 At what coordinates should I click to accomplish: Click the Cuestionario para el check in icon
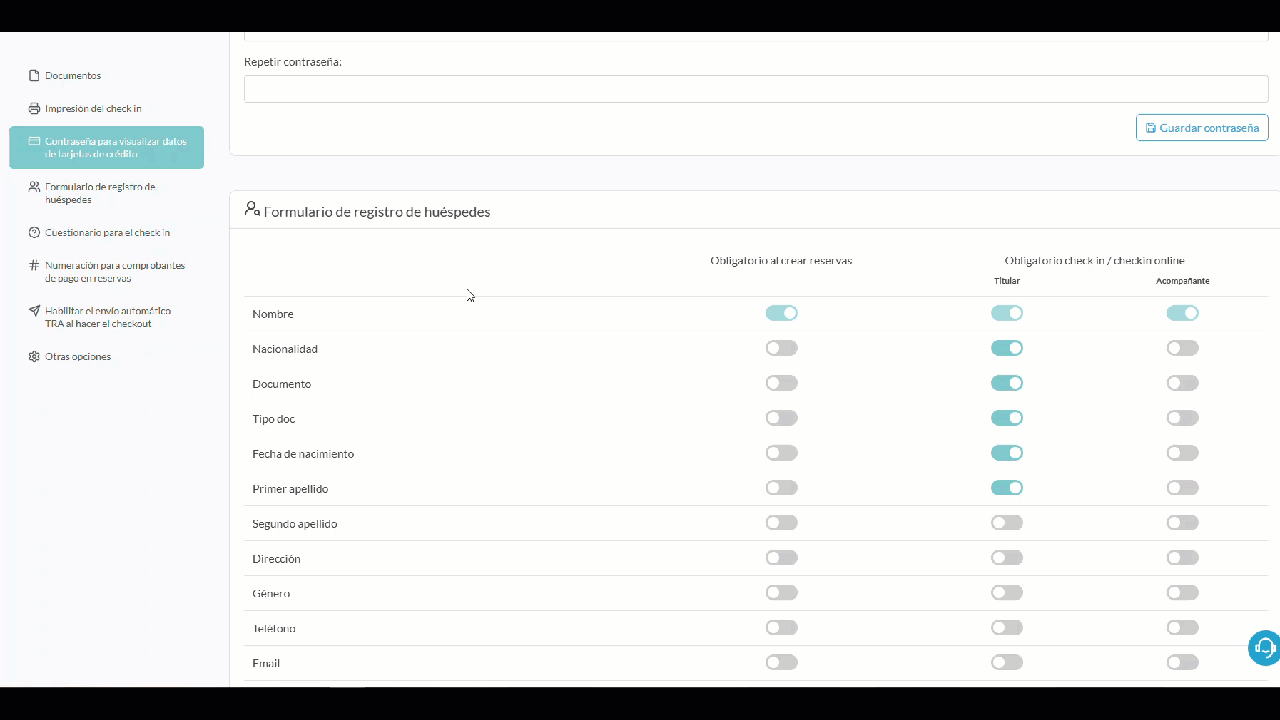(34, 233)
